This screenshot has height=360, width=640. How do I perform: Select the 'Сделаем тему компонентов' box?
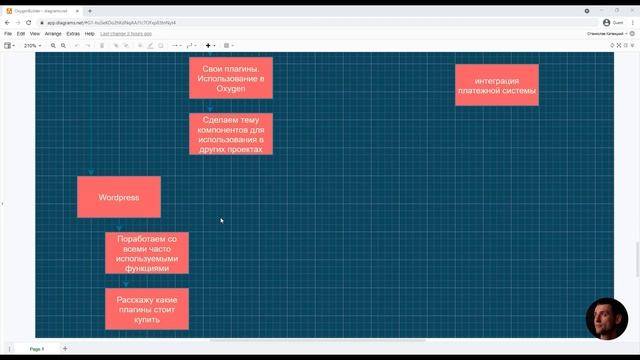pos(231,134)
